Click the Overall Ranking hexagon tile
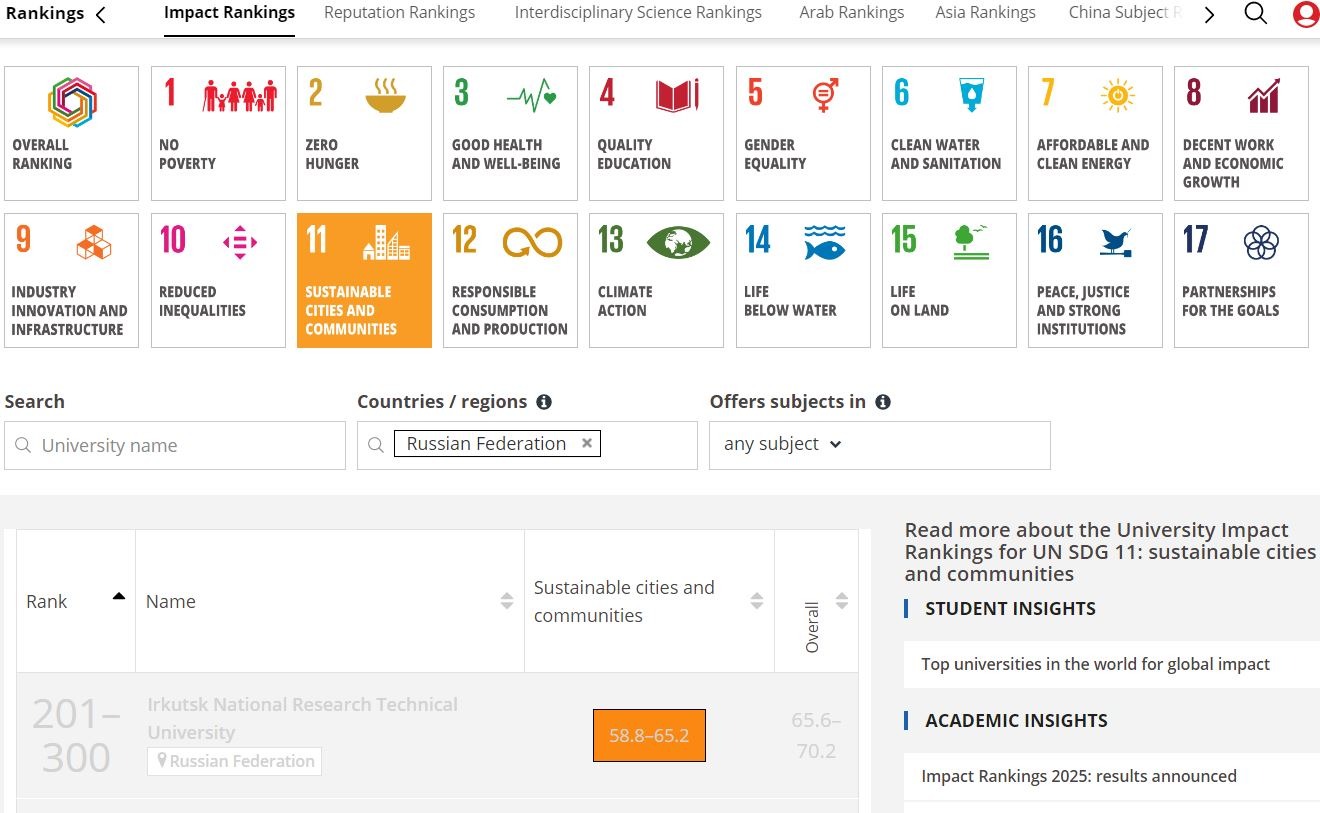1320x813 pixels. tap(72, 133)
